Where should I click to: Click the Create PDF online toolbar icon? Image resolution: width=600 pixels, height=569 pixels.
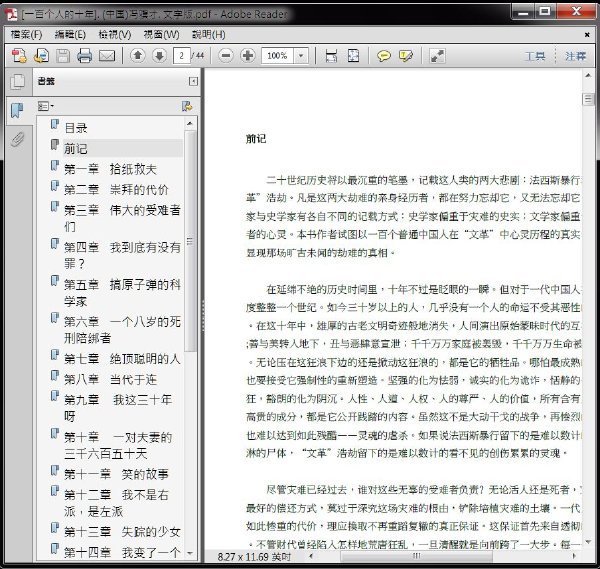pos(19,56)
